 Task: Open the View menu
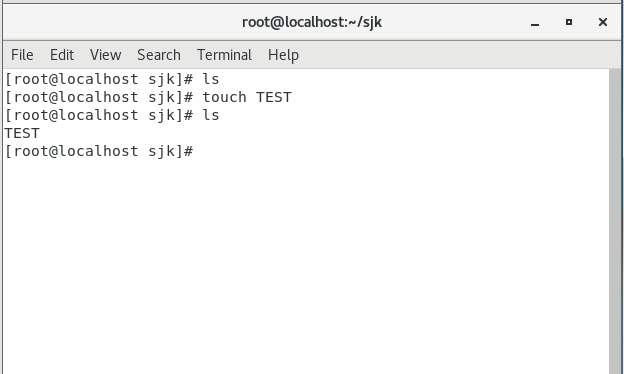(105, 55)
